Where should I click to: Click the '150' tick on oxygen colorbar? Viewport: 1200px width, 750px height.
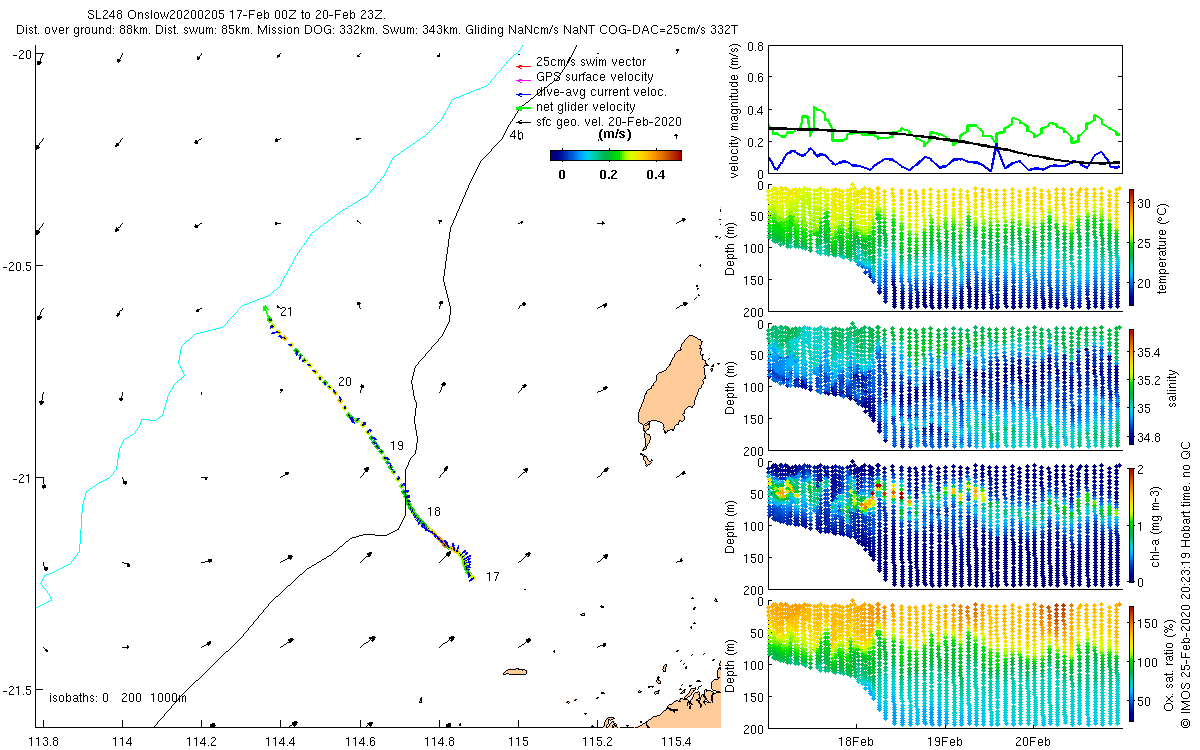(x=1150, y=623)
